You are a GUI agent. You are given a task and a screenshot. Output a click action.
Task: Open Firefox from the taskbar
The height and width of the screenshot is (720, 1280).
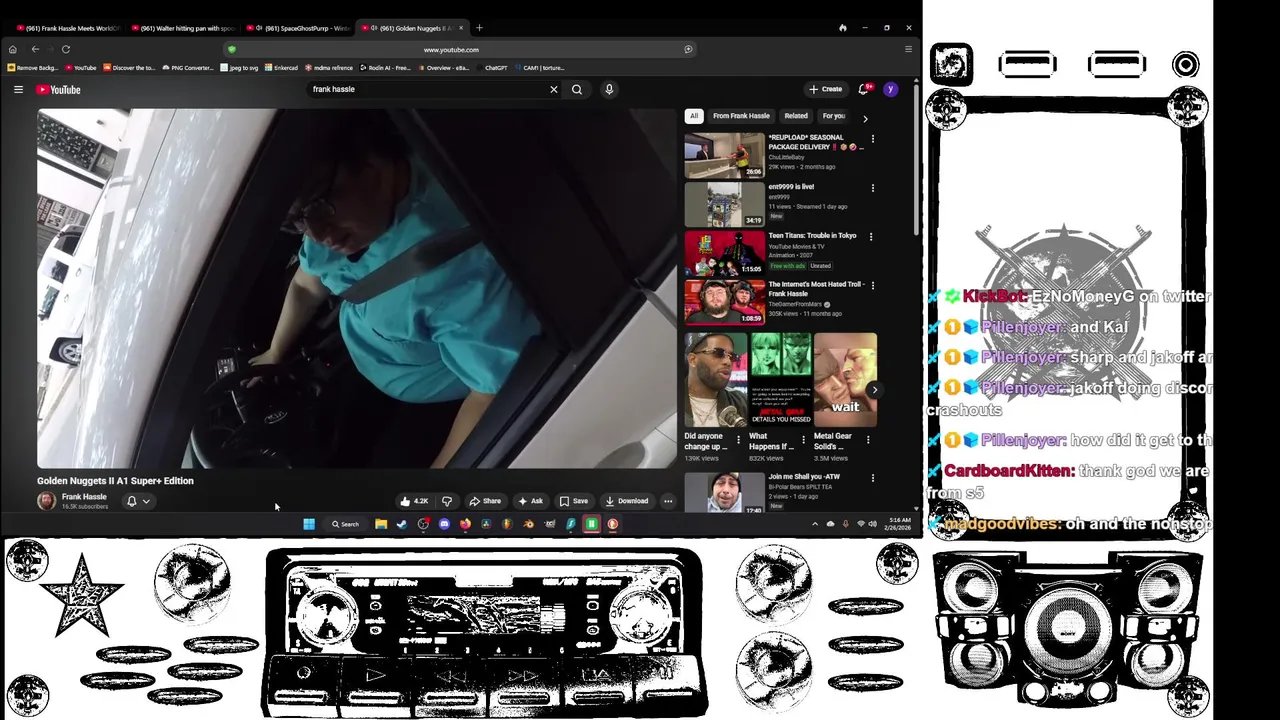pos(465,524)
